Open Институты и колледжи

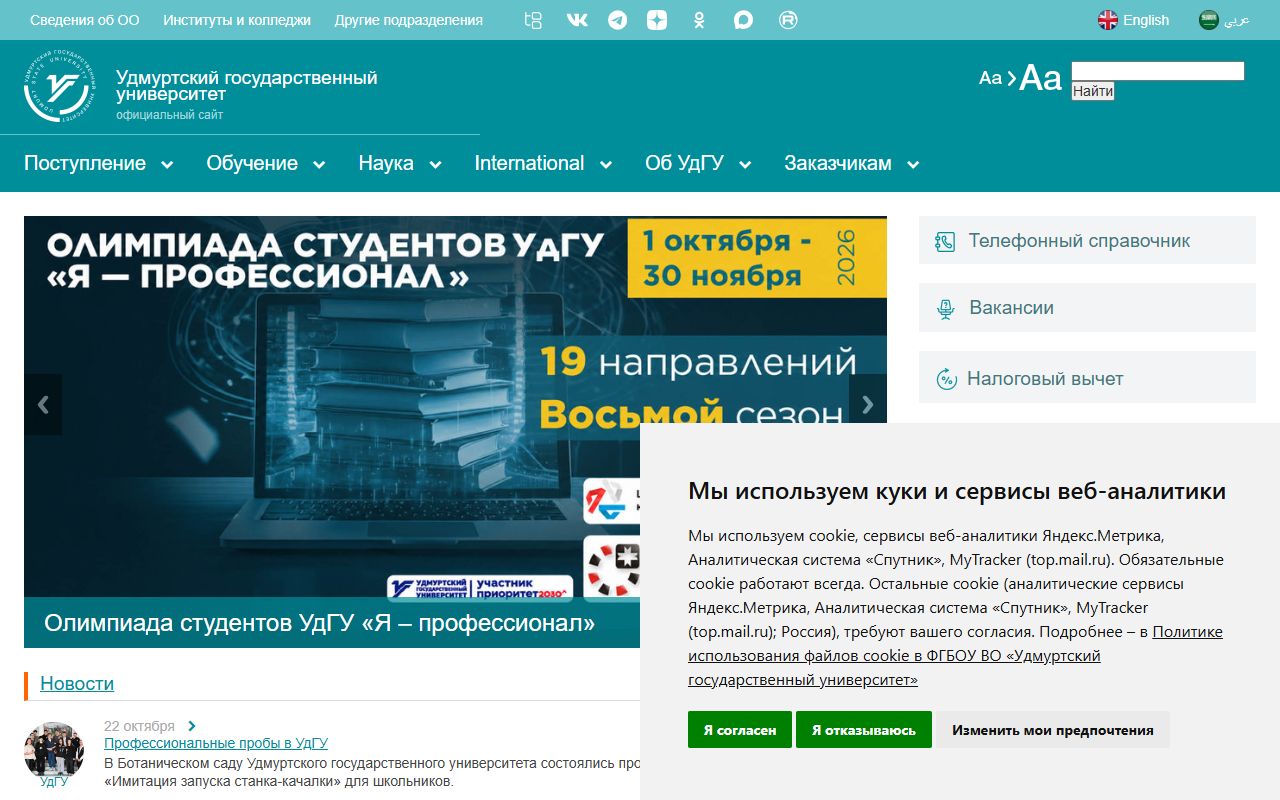point(237,20)
